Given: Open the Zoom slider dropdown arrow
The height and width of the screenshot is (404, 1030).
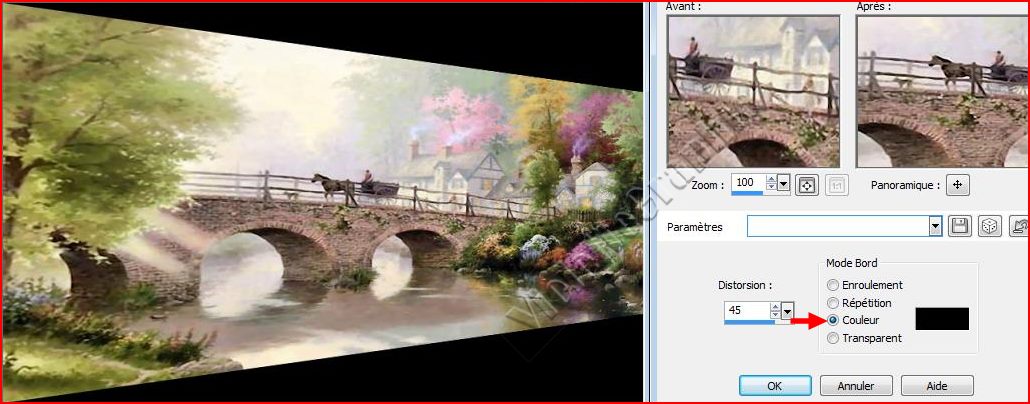Looking at the screenshot, I should 783,184.
